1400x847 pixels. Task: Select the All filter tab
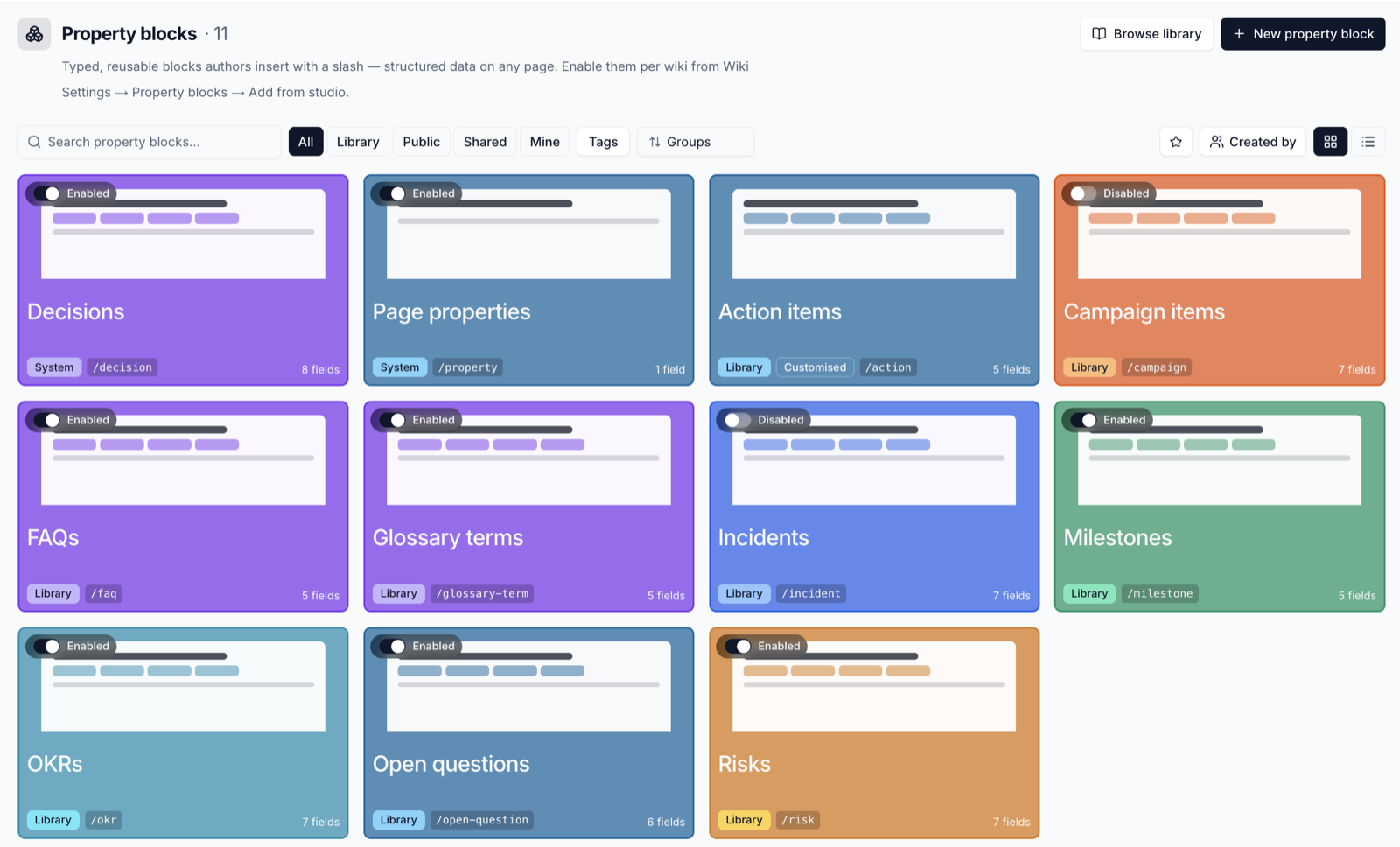click(305, 142)
